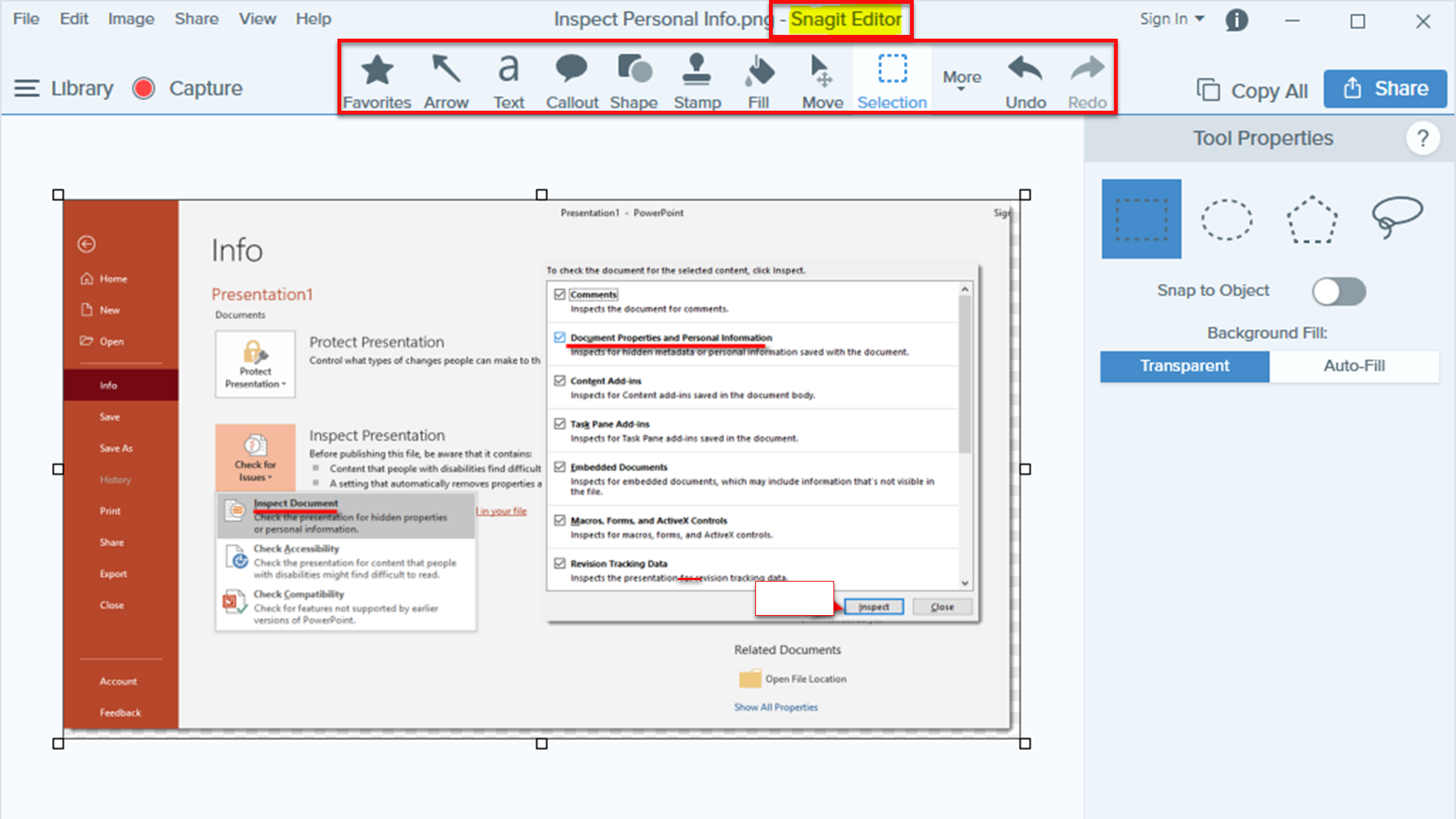Open Tool Properties help question mark

point(1423,138)
